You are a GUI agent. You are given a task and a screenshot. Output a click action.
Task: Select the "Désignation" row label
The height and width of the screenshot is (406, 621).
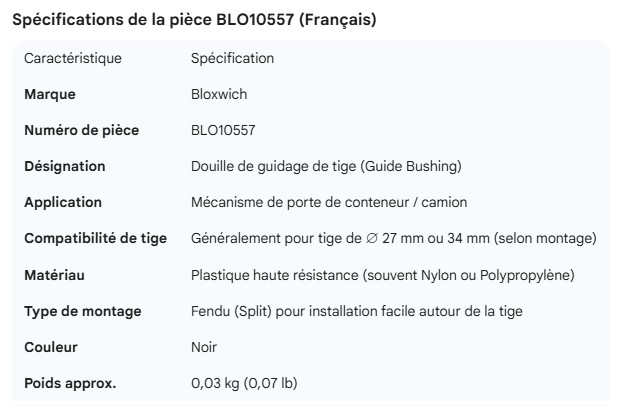(x=65, y=166)
